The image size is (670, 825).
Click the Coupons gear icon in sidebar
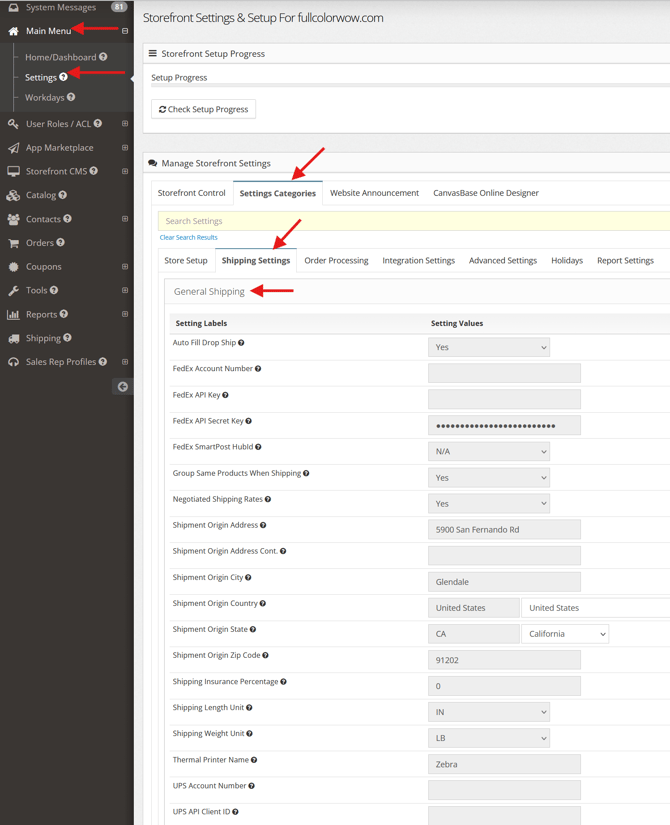click(x=13, y=267)
